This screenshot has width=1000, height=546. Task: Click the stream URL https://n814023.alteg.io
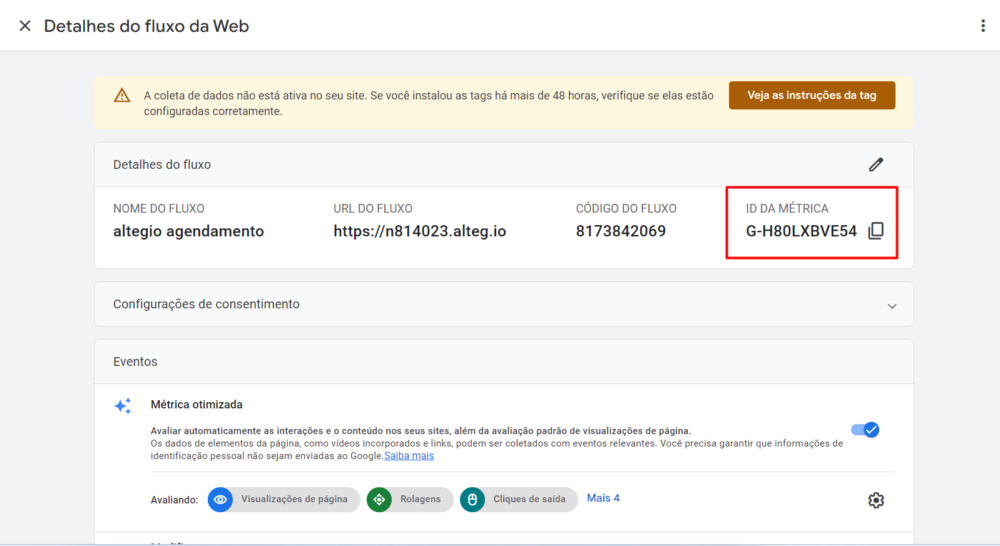pyautogui.click(x=419, y=231)
